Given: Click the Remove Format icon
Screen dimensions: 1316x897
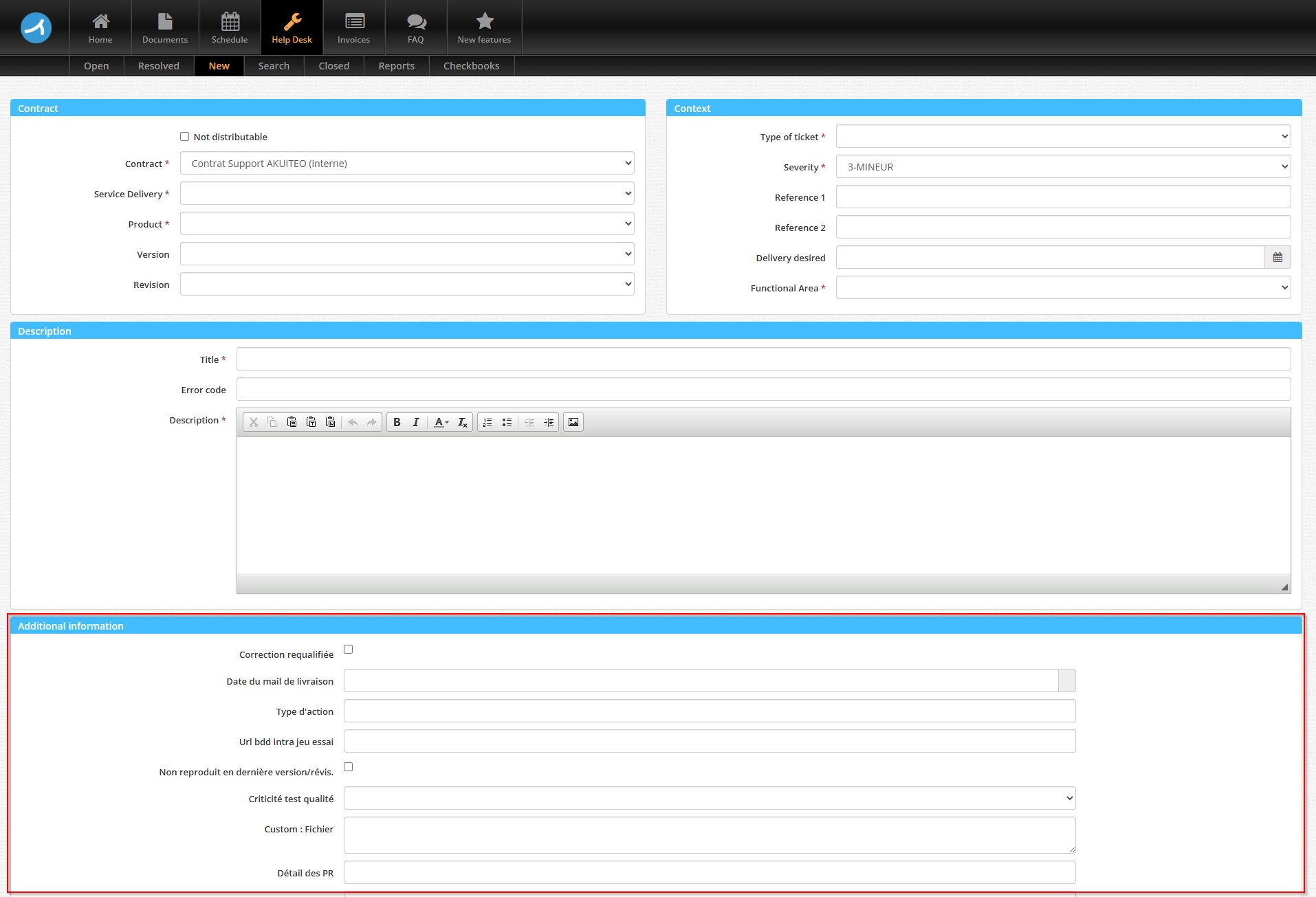Looking at the screenshot, I should 463,422.
